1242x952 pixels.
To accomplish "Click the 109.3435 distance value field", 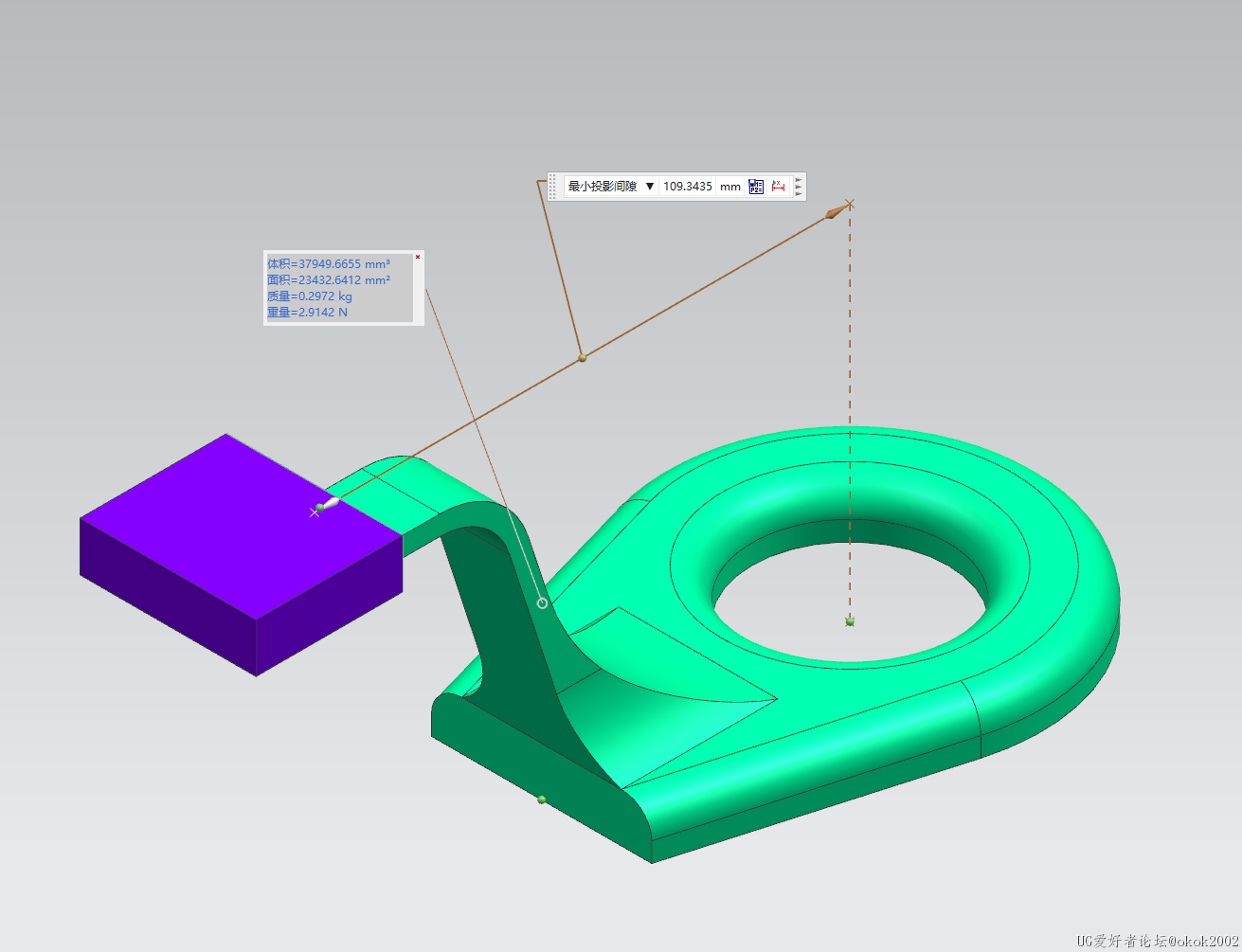I will tap(688, 187).
